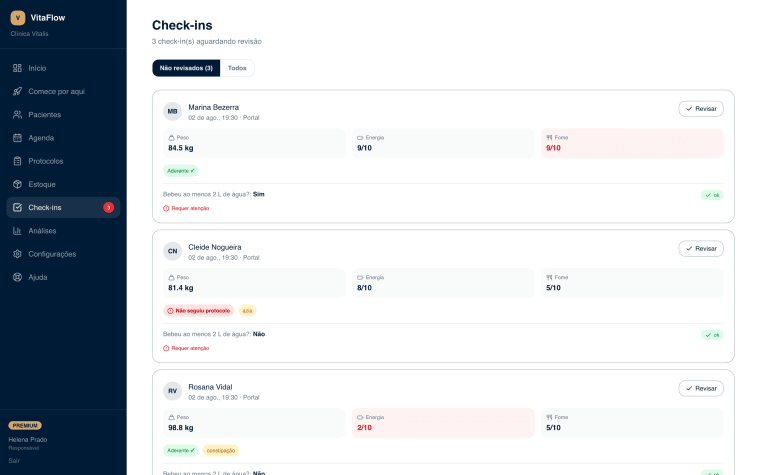
Task: Click the Rosana Vidal name
Action: [210, 387]
